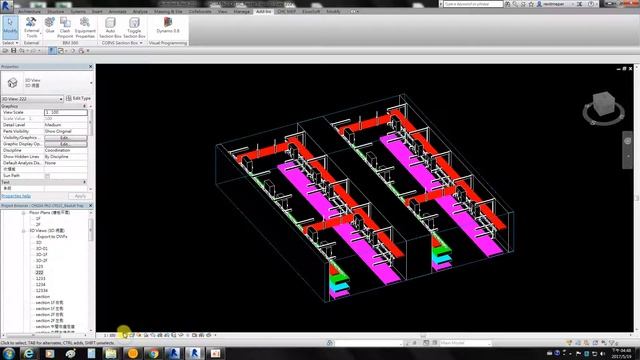The height and width of the screenshot is (360, 640).
Task: Open the file explorer folder on taskbar
Action: pyautogui.click(x=111, y=353)
